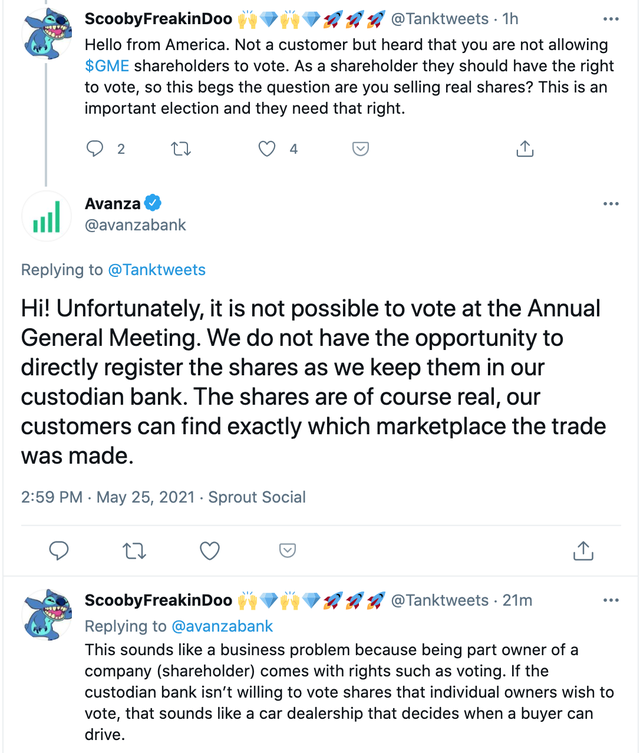Retweet the Avanza bank tweet
Screen dimensions: 640x753
tap(134, 551)
